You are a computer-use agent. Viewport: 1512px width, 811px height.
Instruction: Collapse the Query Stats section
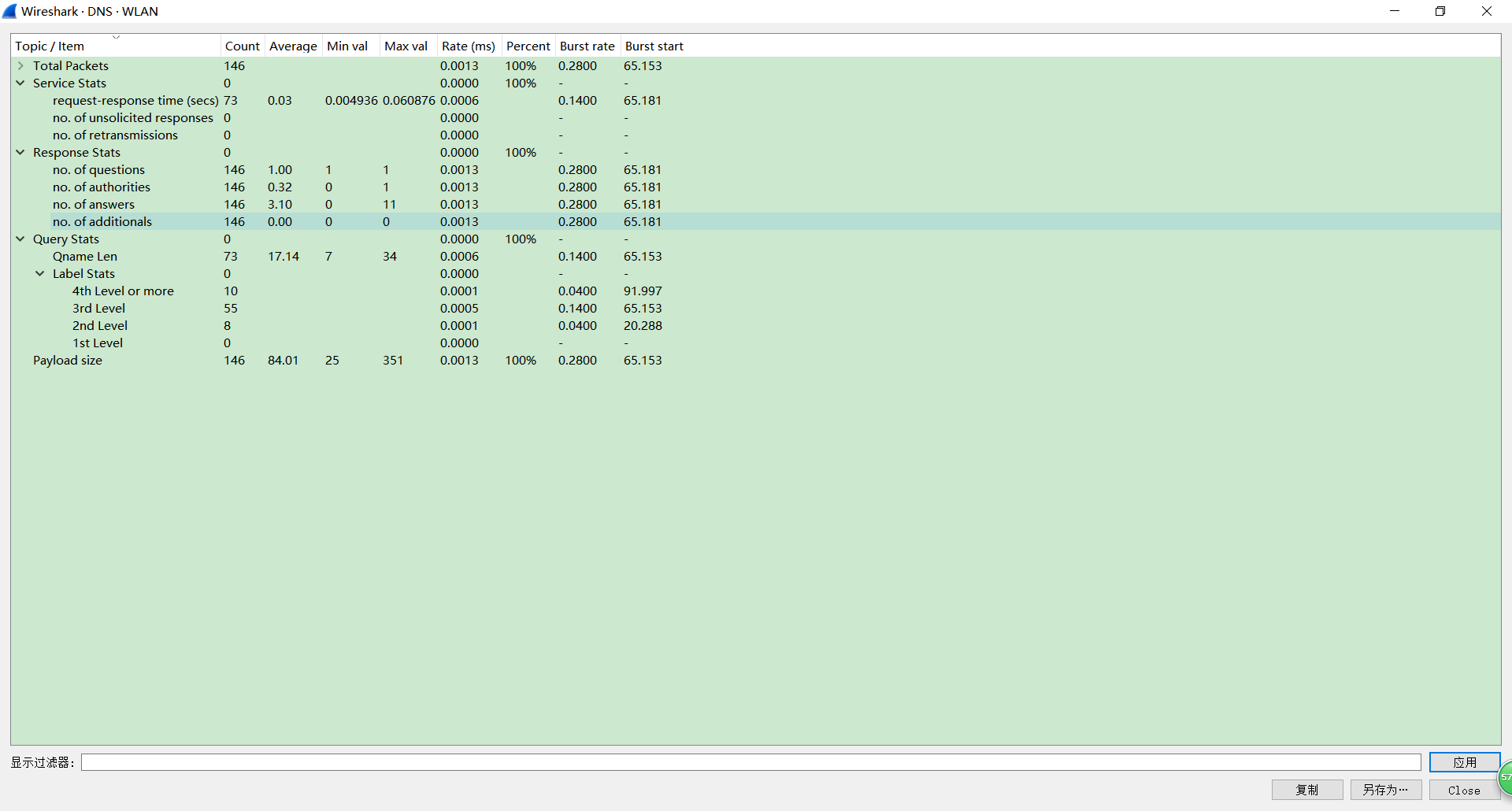click(x=20, y=239)
